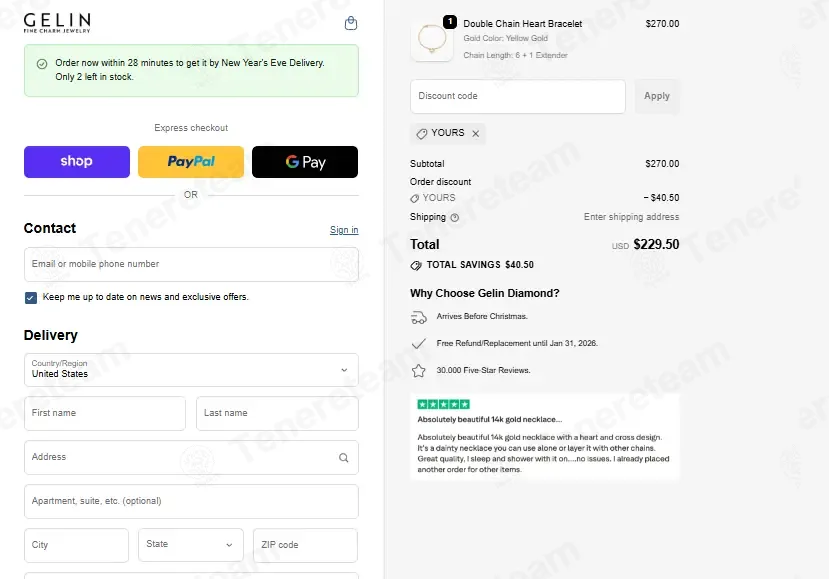Viewport: 829px width, 579px height.
Task: Click the shipping info question mark icon
Action: coord(455,217)
